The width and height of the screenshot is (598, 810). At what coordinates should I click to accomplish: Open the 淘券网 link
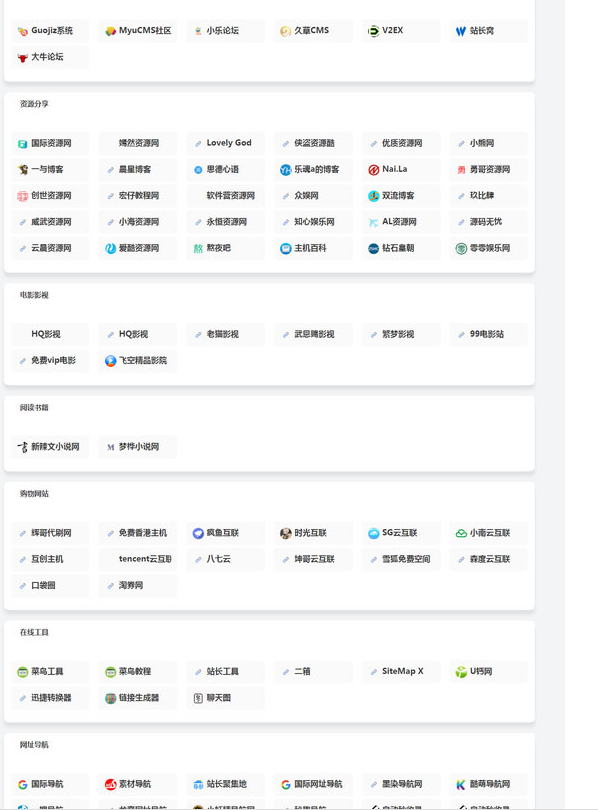click(x=131, y=586)
